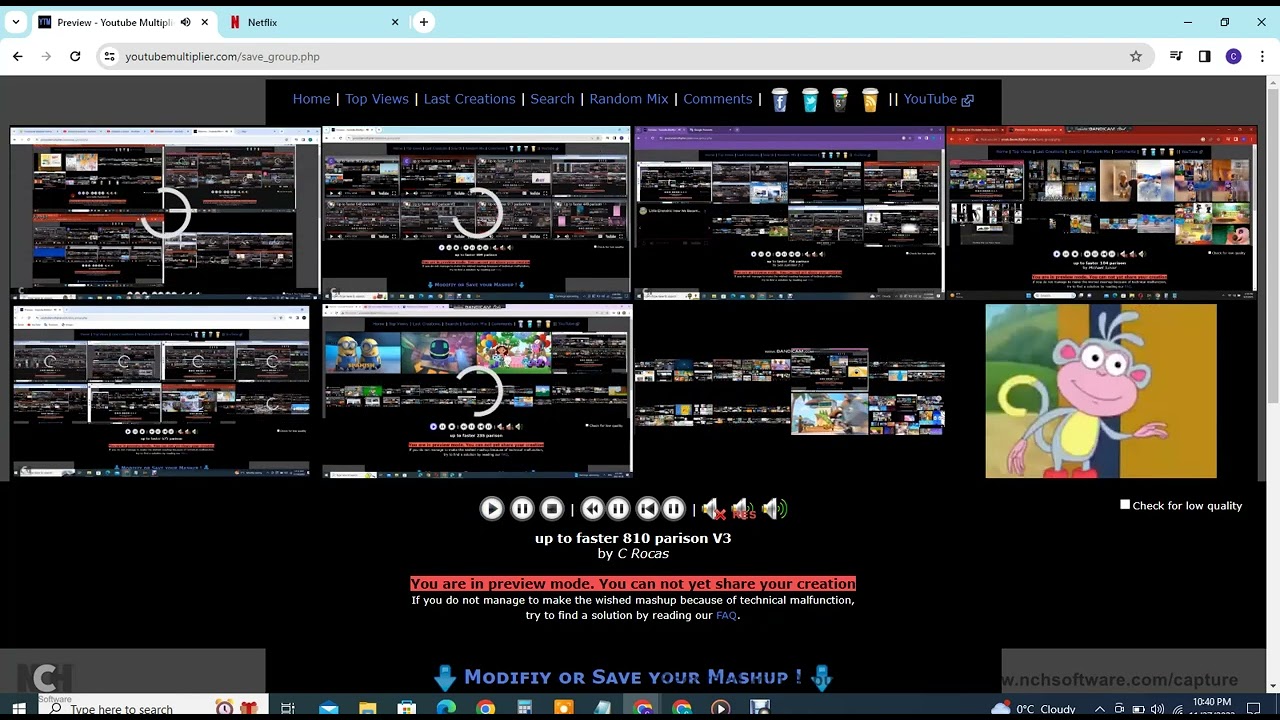Open Calculator from the taskbar

524,708
